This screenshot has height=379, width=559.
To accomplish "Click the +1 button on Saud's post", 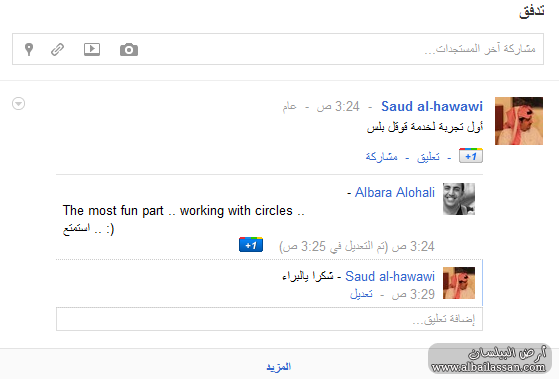I will pos(471,156).
